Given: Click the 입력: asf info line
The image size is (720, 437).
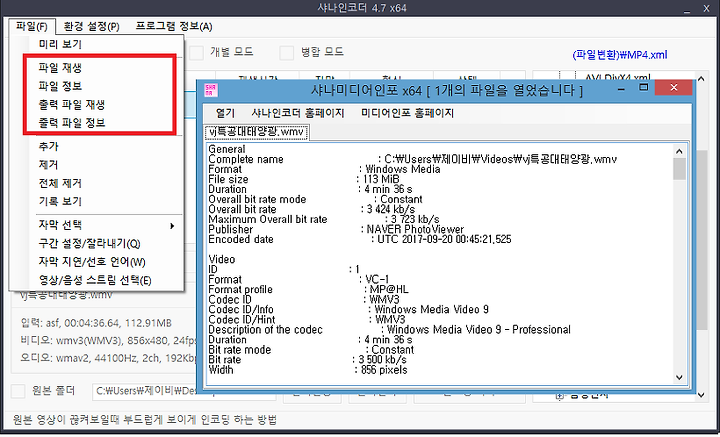Looking at the screenshot, I should click(96, 323).
